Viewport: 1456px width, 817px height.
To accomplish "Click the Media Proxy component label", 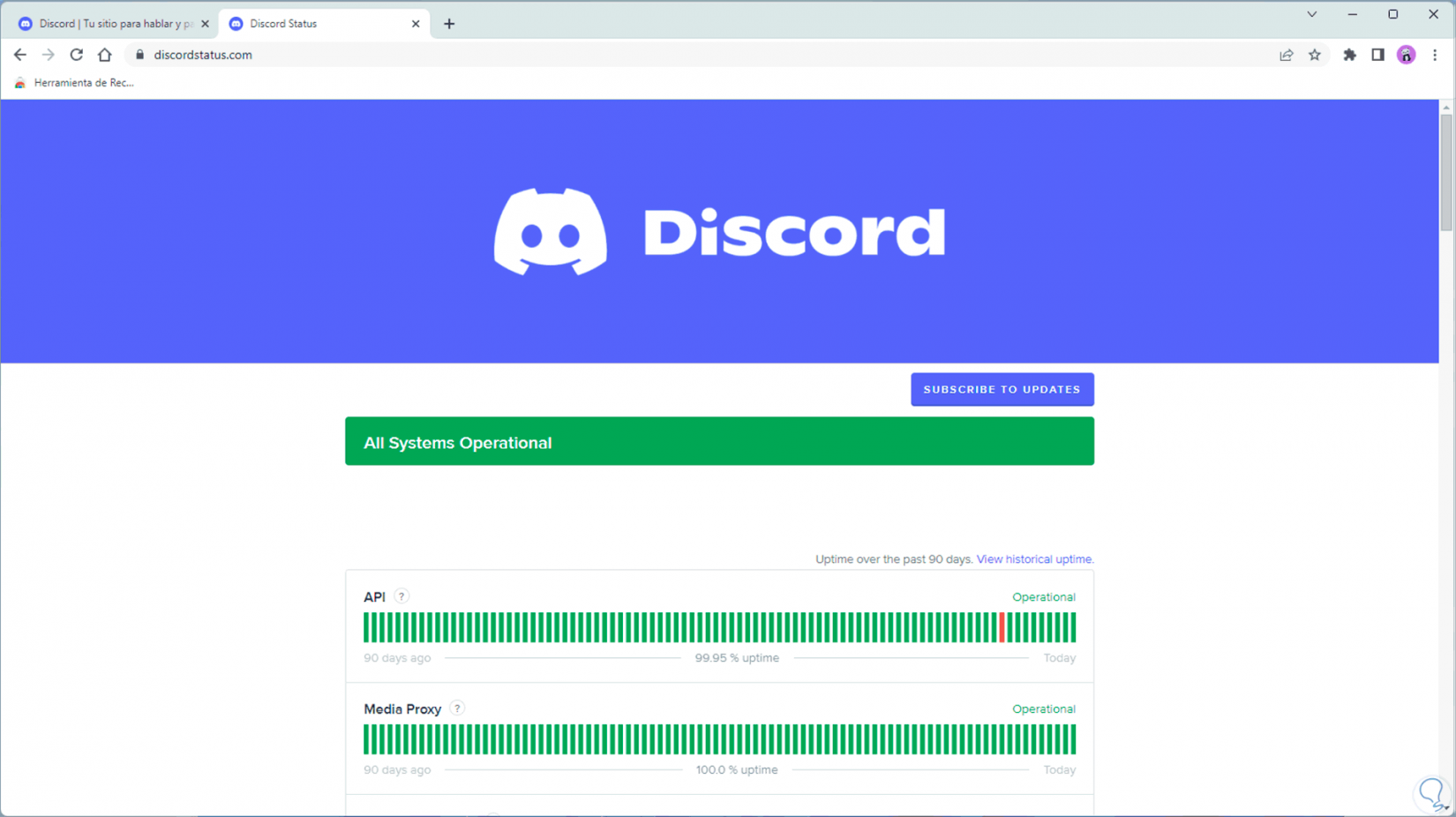I will tap(402, 709).
